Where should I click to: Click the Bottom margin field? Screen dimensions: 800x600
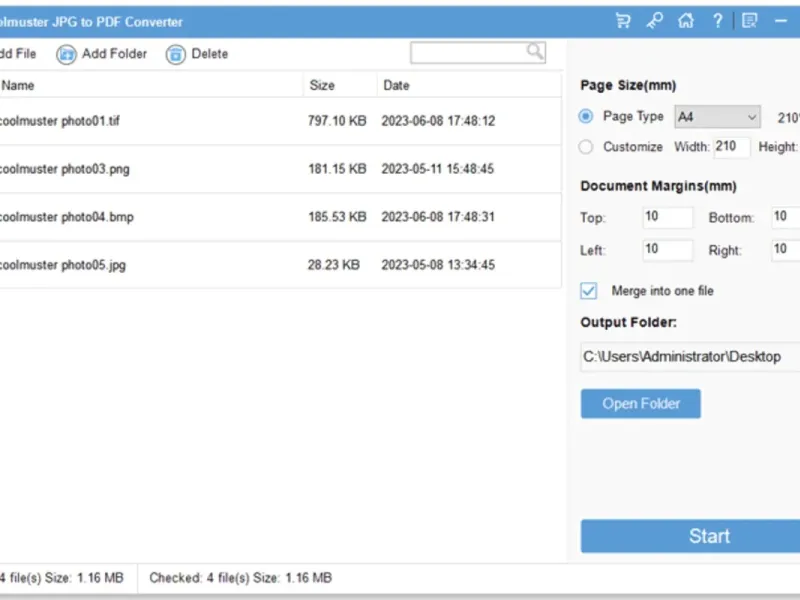click(786, 217)
